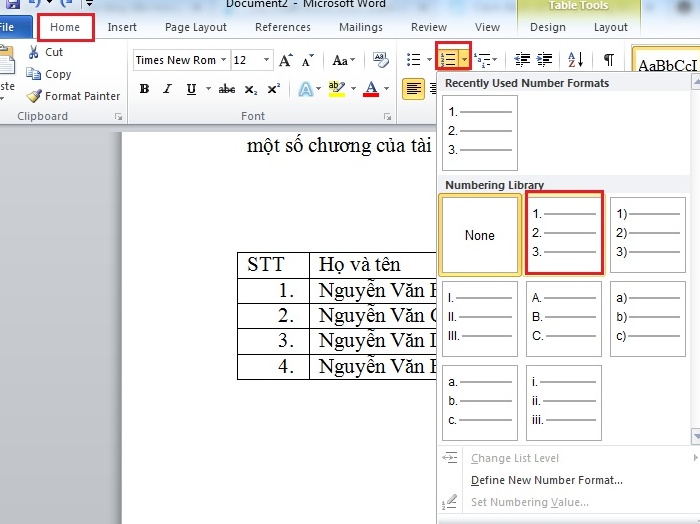700x524 pixels.
Task: Apply Text Effects with the glowing A icon
Action: [x=306, y=89]
